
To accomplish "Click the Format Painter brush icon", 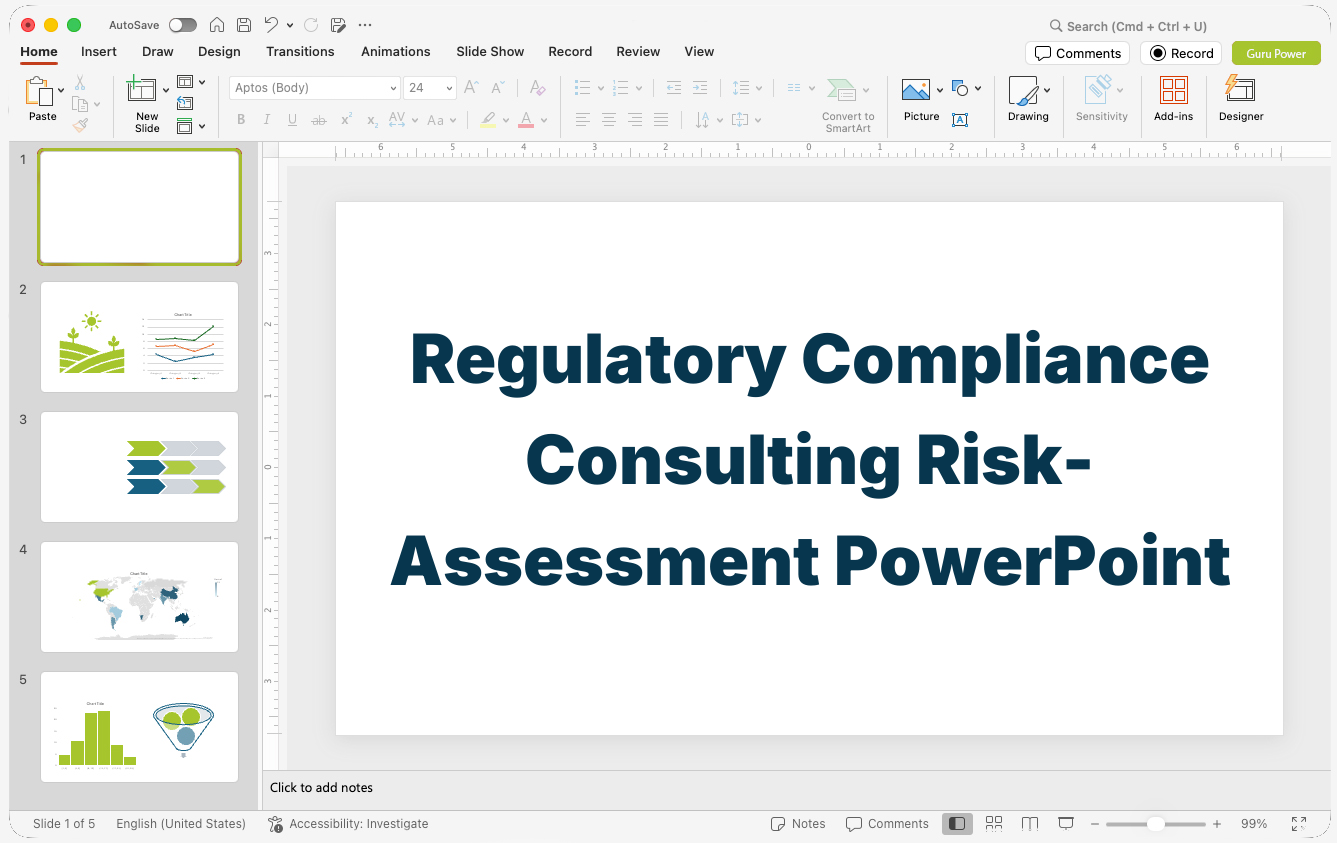I will (x=80, y=126).
